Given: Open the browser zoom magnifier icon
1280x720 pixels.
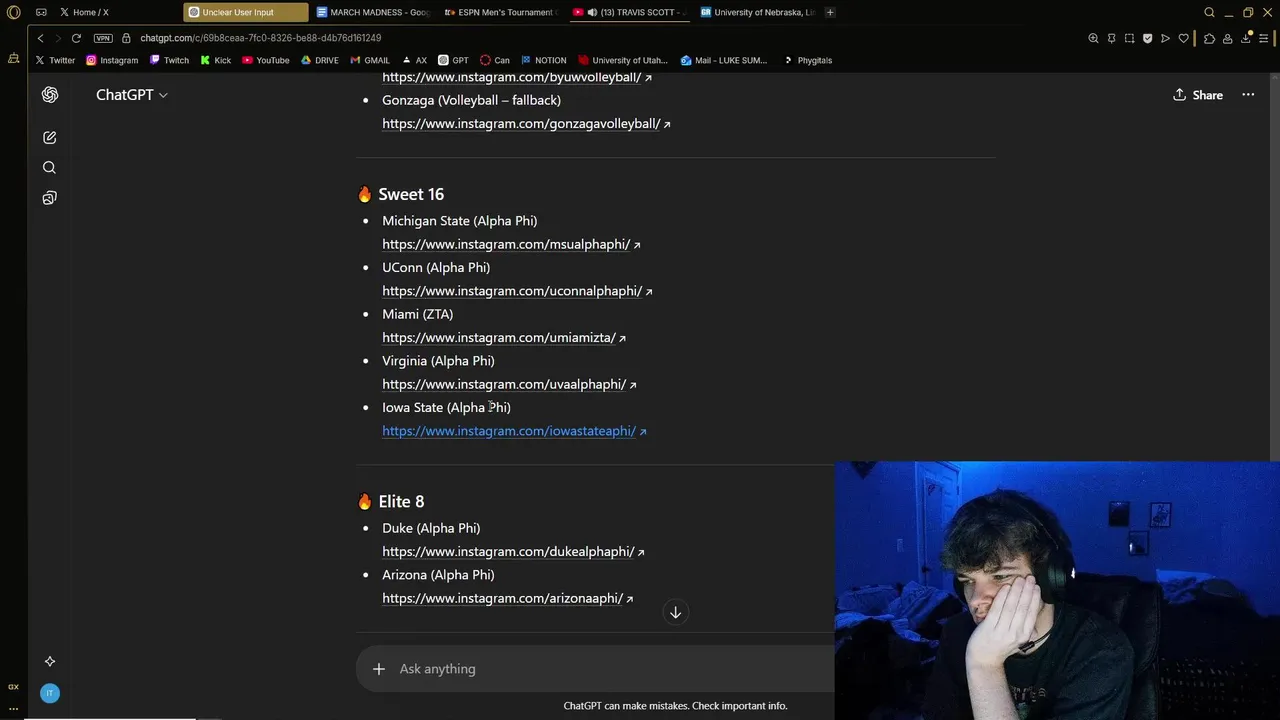Looking at the screenshot, I should [1093, 38].
